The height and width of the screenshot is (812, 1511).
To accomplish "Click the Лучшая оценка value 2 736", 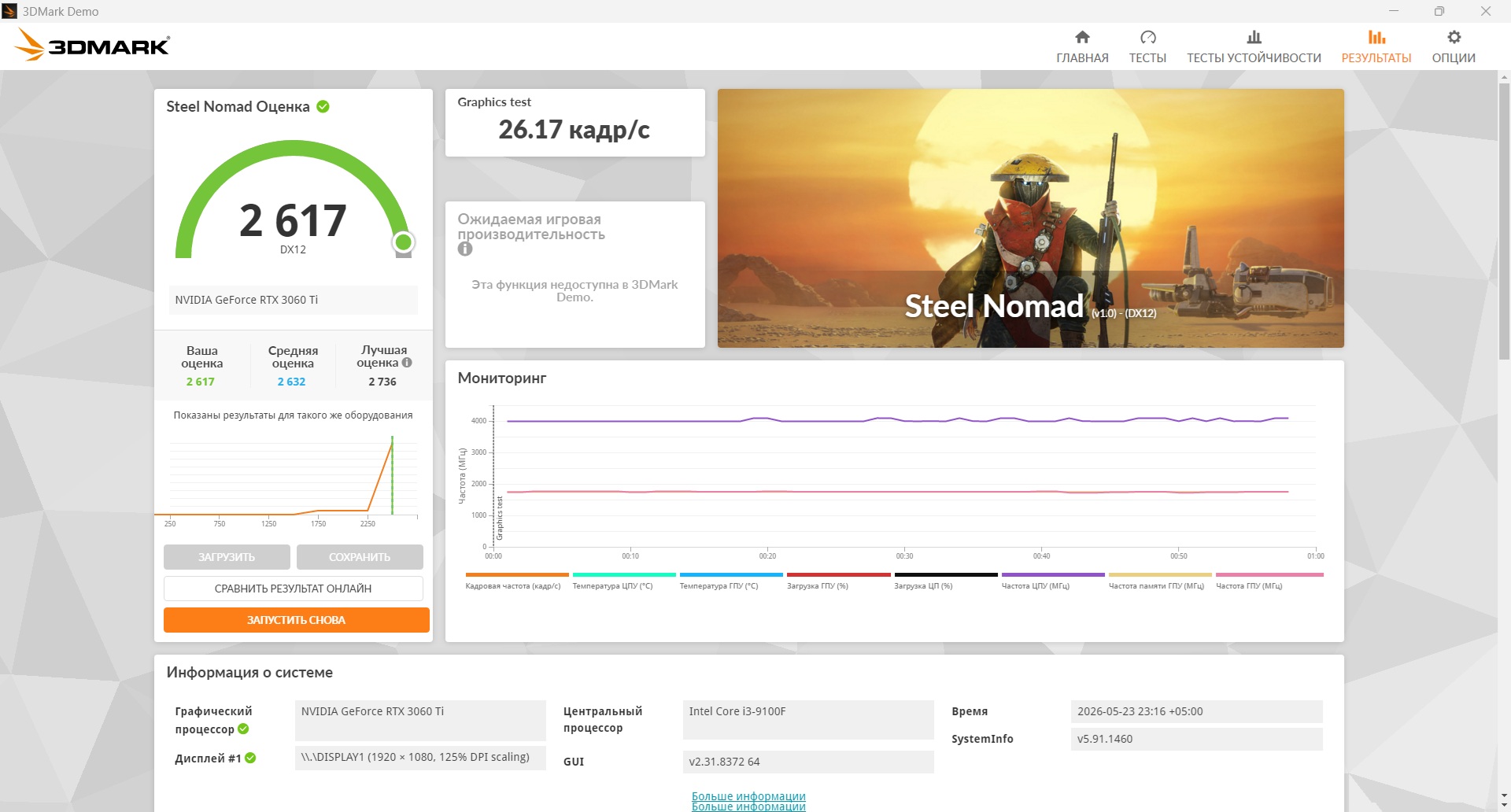I will pos(382,382).
